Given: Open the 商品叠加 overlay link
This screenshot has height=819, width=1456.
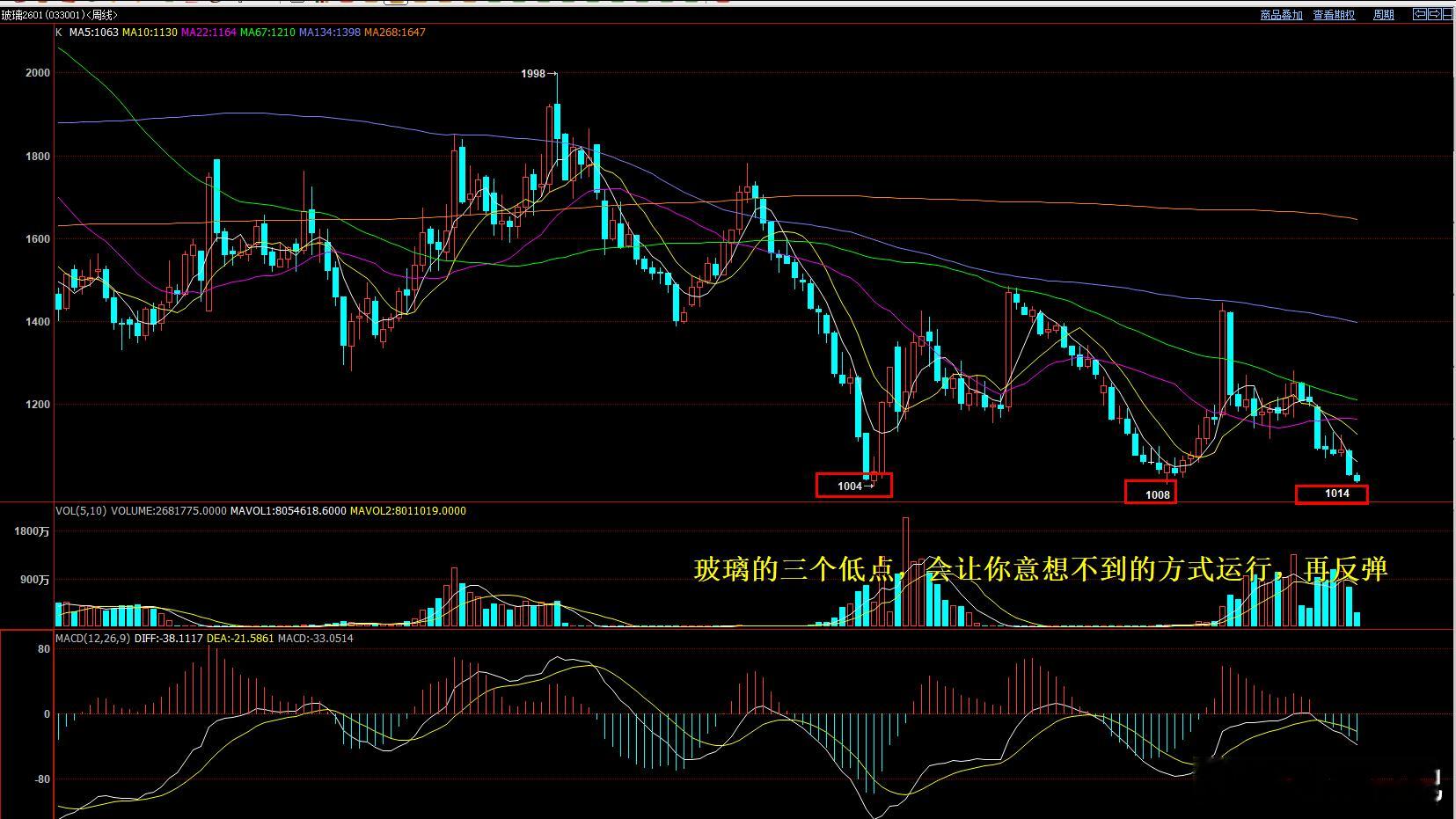Looking at the screenshot, I should point(1282,15).
